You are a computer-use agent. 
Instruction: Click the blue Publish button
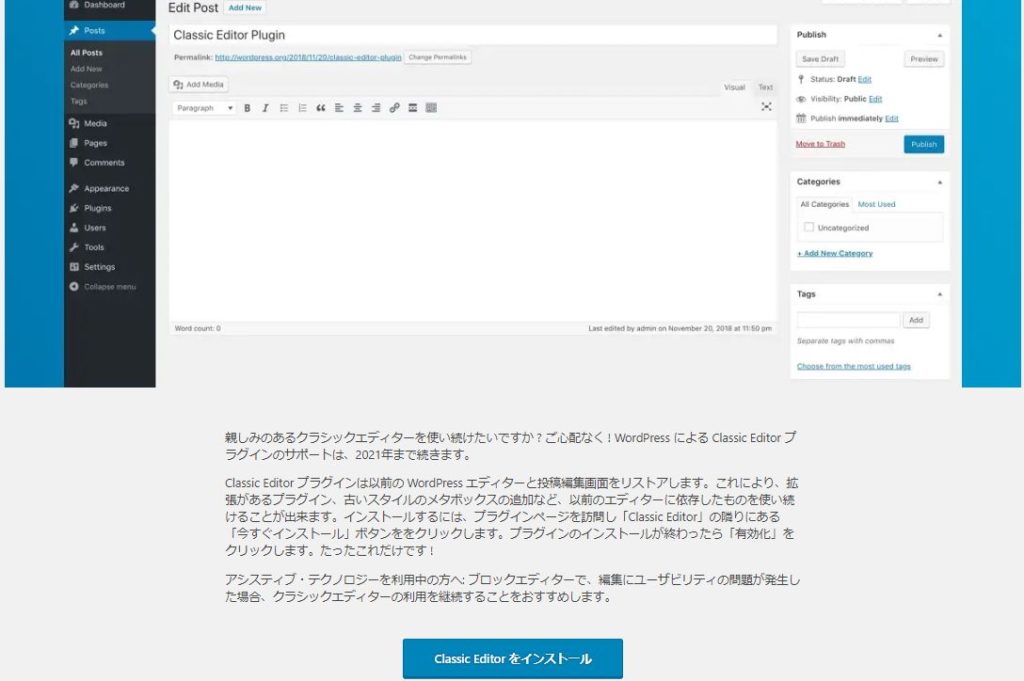924,144
